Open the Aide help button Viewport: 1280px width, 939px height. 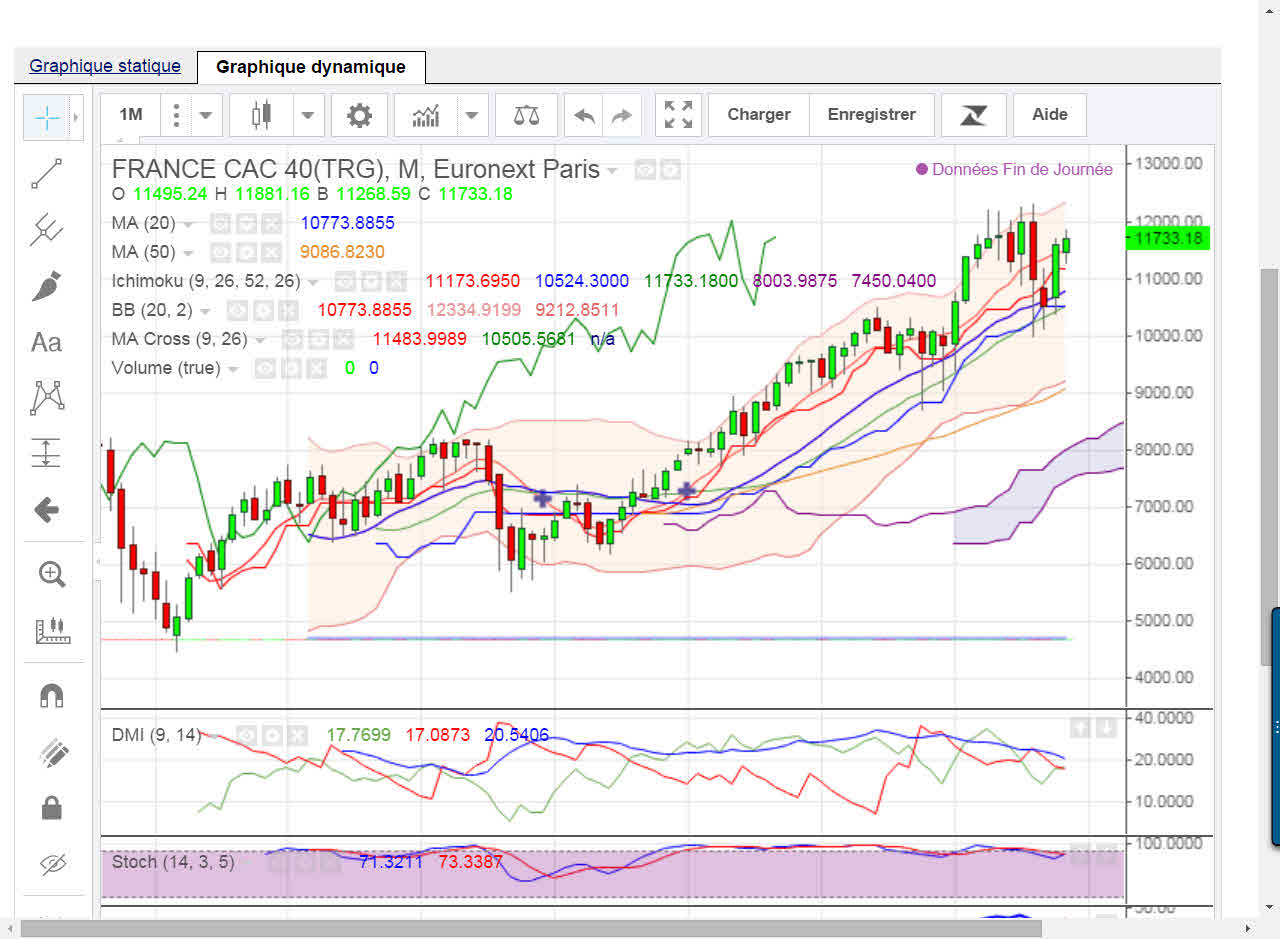point(1050,115)
